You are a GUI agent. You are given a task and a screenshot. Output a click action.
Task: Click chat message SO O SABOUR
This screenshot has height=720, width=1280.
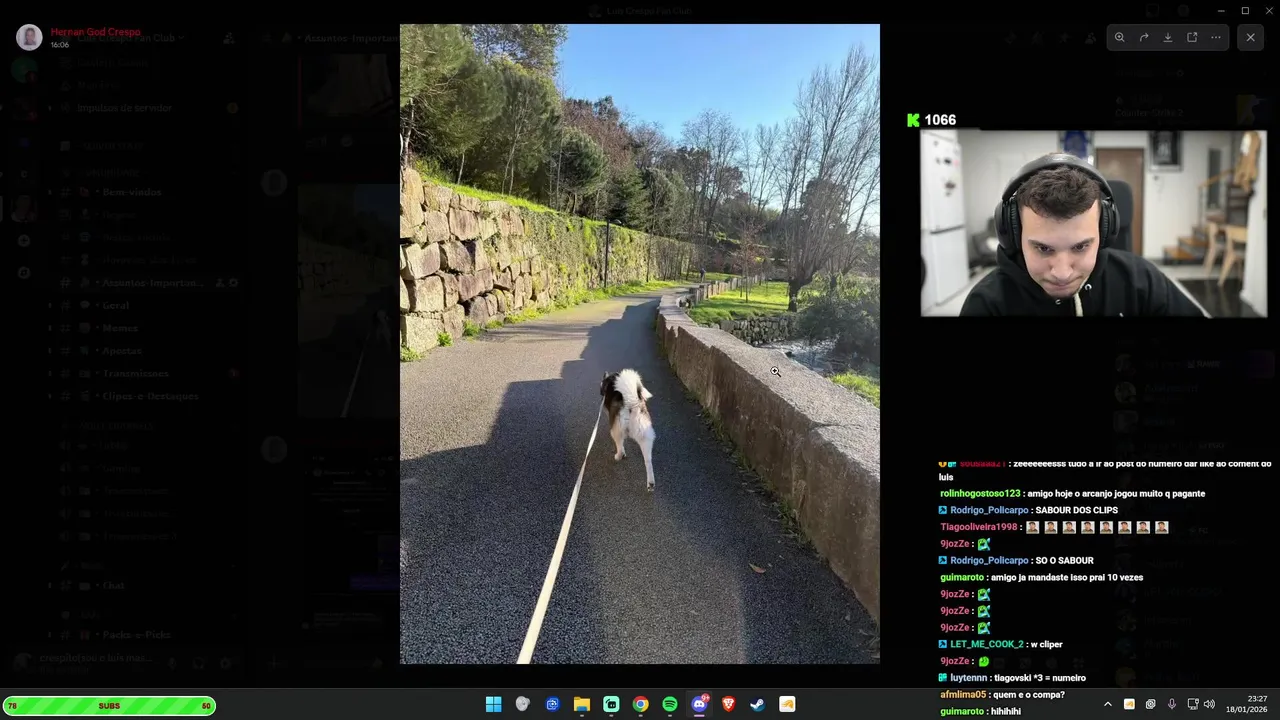1064,561
